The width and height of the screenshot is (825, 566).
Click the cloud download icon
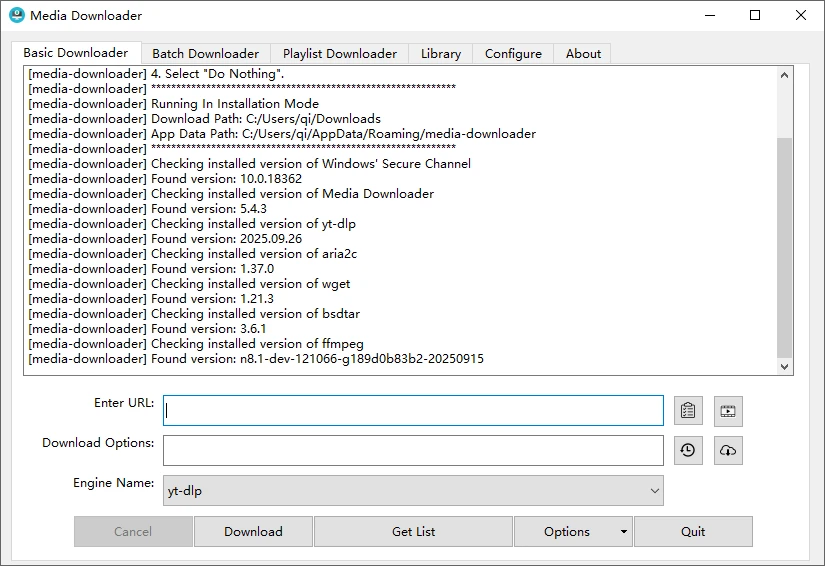pyautogui.click(x=728, y=451)
